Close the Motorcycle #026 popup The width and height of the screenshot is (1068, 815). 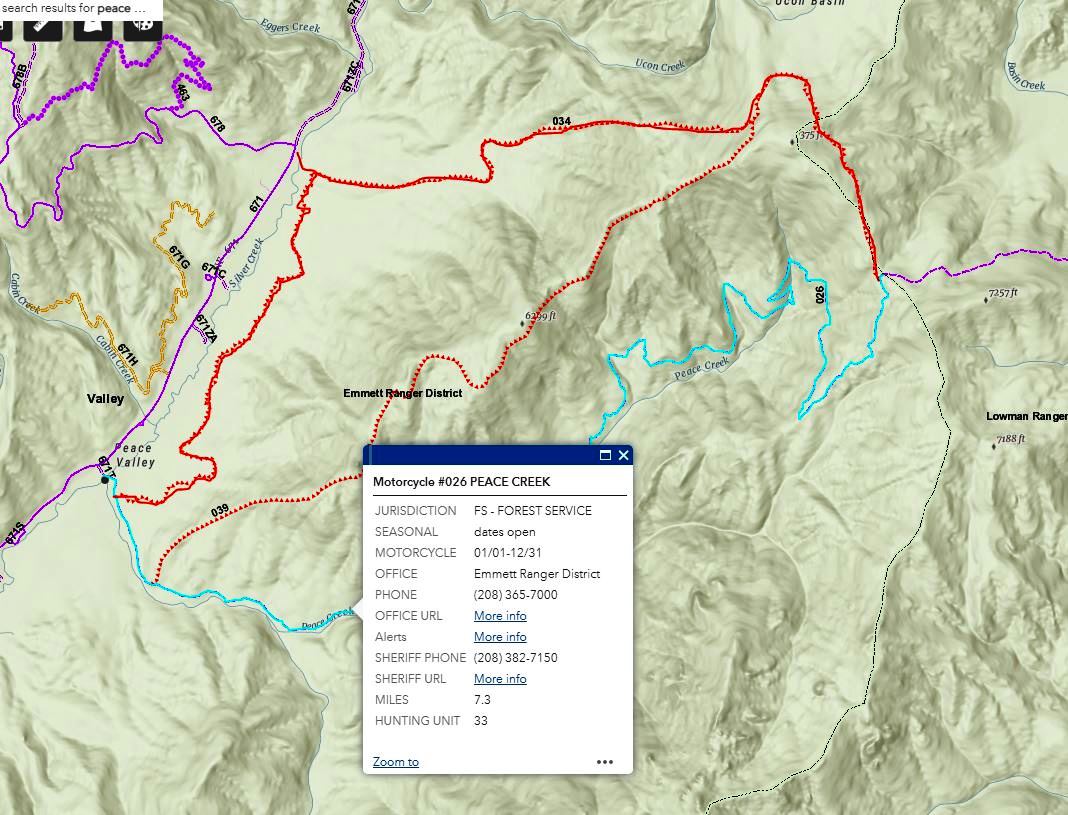point(624,455)
